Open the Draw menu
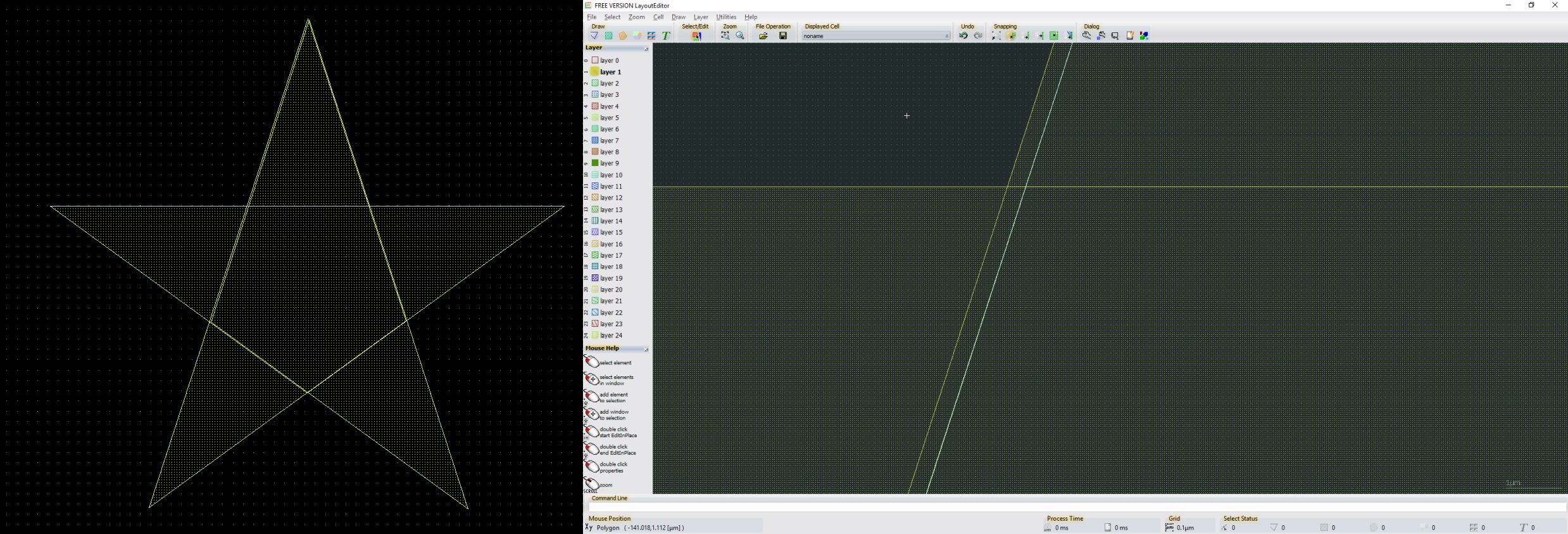The image size is (1568, 534). pos(679,17)
